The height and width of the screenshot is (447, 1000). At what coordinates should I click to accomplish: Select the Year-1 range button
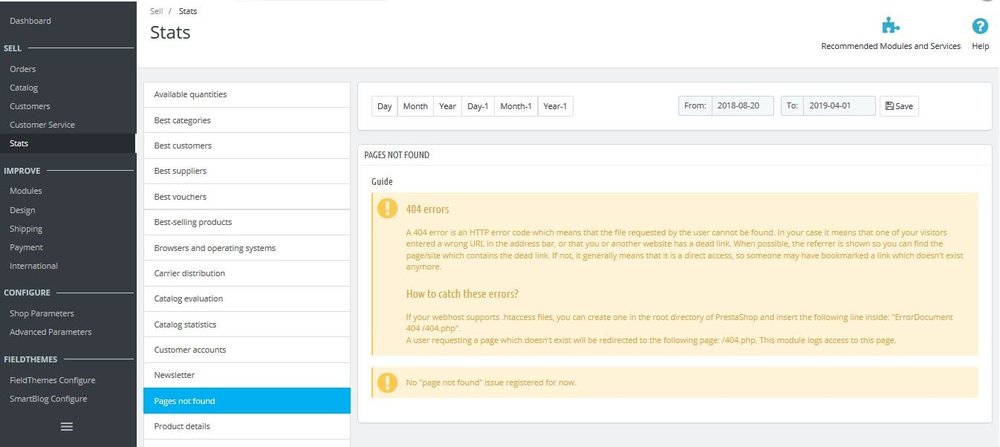point(555,106)
